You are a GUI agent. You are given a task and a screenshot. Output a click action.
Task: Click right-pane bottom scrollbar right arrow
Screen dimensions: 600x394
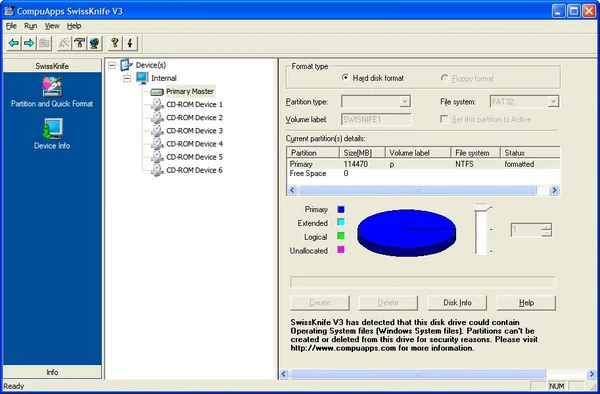(591, 374)
